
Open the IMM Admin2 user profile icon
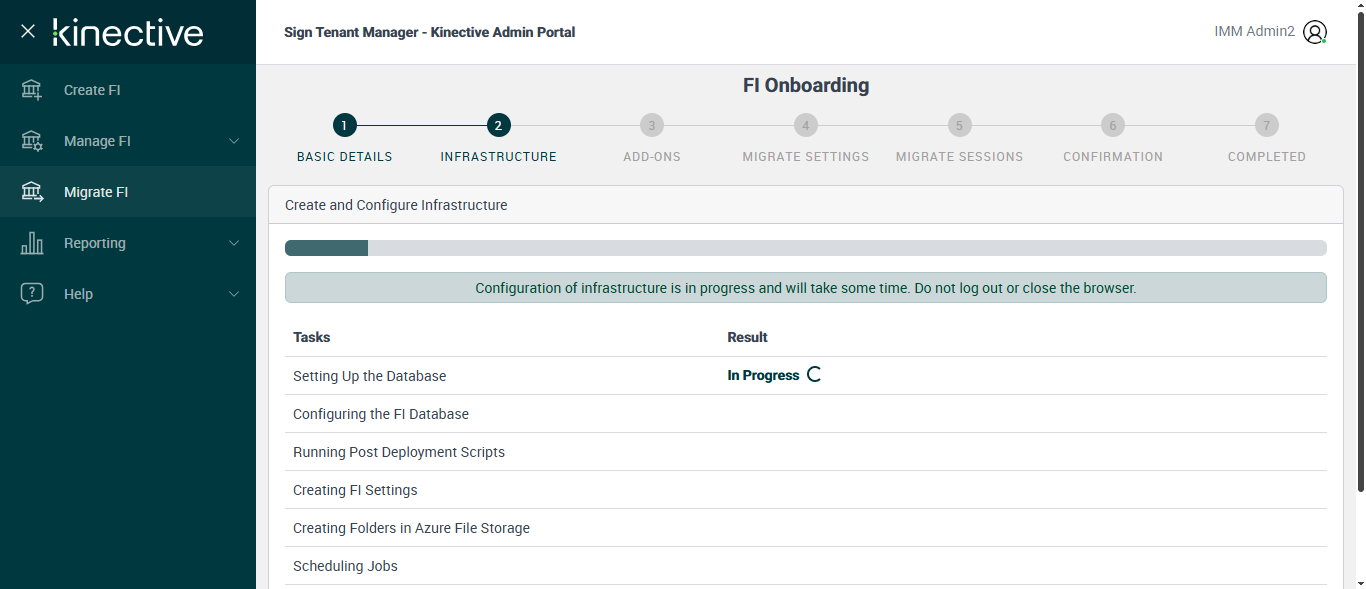(x=1315, y=32)
